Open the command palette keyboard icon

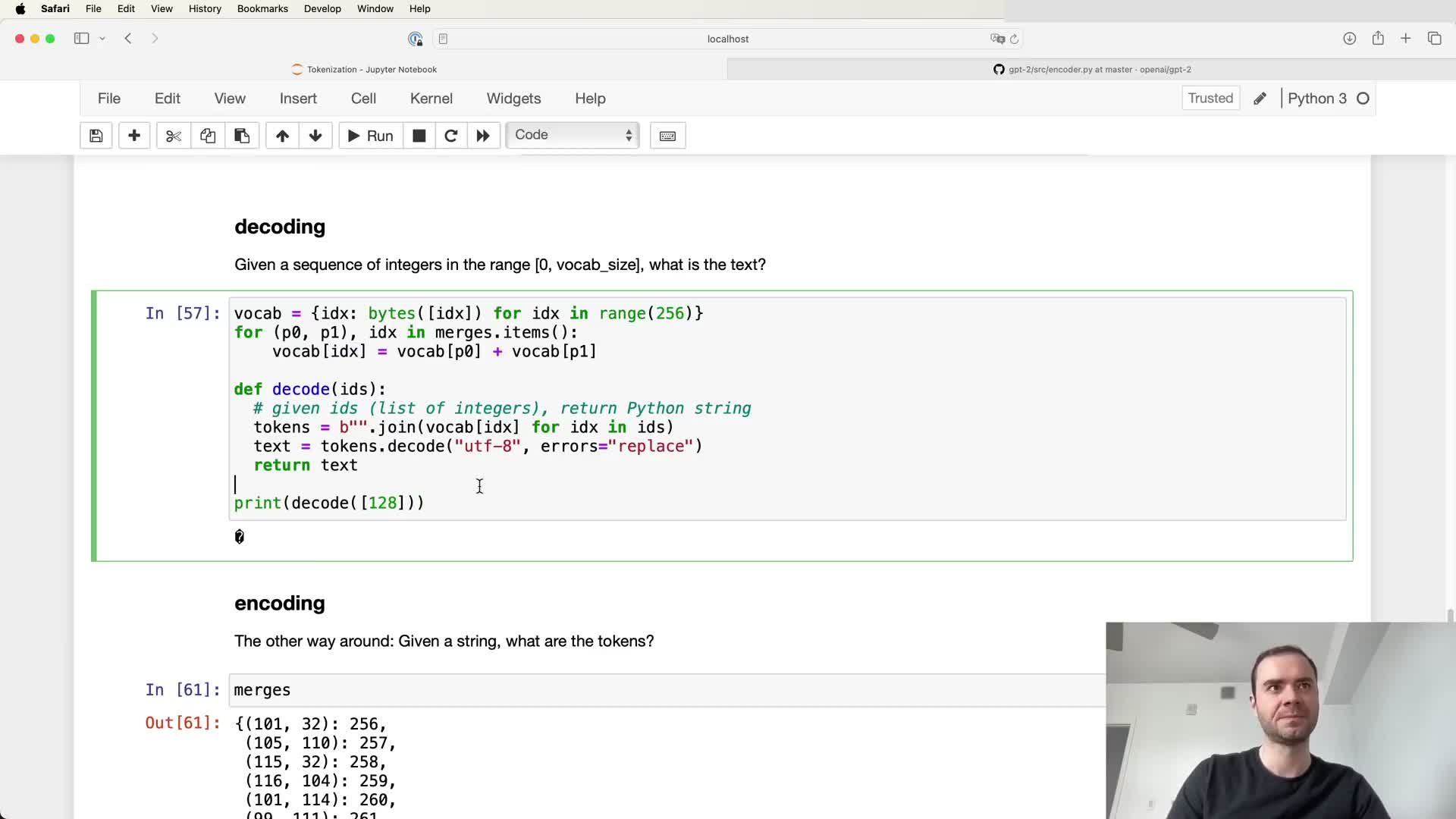pyautogui.click(x=667, y=136)
